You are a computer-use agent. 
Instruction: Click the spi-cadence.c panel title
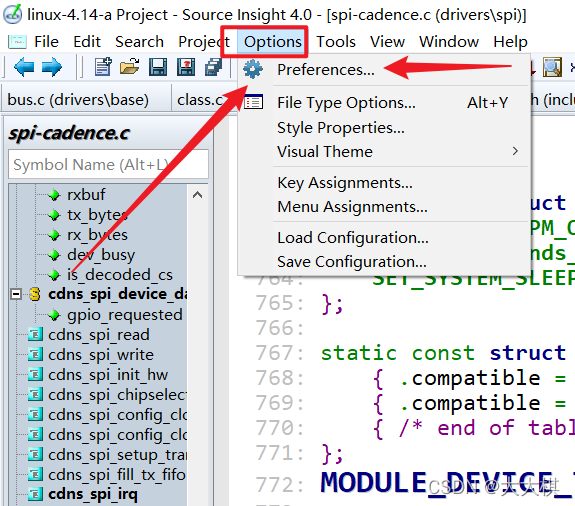click(69, 133)
